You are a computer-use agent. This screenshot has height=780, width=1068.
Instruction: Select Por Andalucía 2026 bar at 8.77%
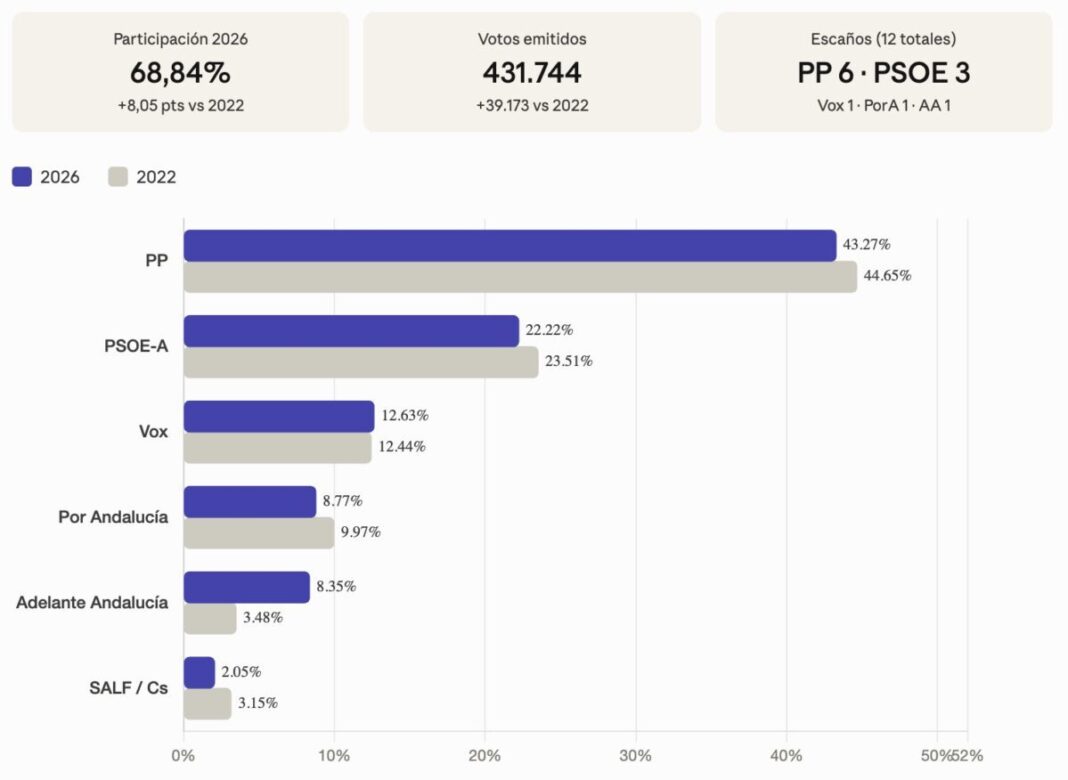(250, 502)
